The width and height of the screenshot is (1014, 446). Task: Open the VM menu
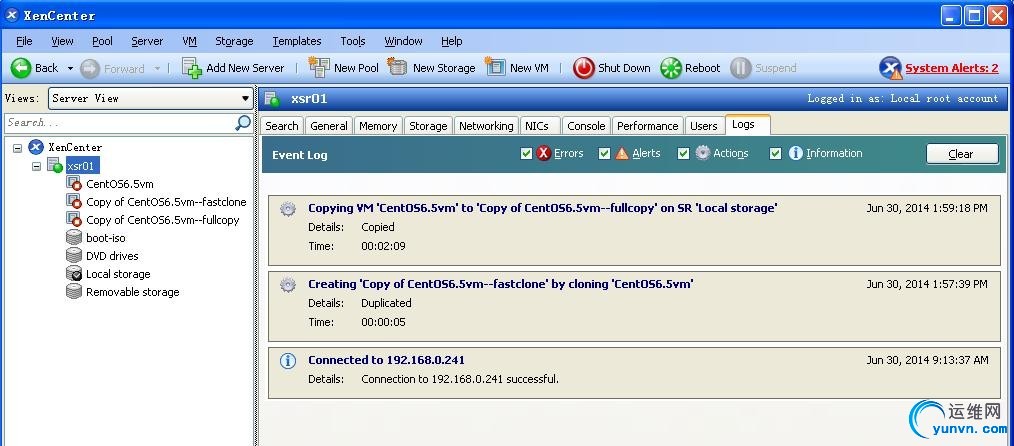point(189,41)
